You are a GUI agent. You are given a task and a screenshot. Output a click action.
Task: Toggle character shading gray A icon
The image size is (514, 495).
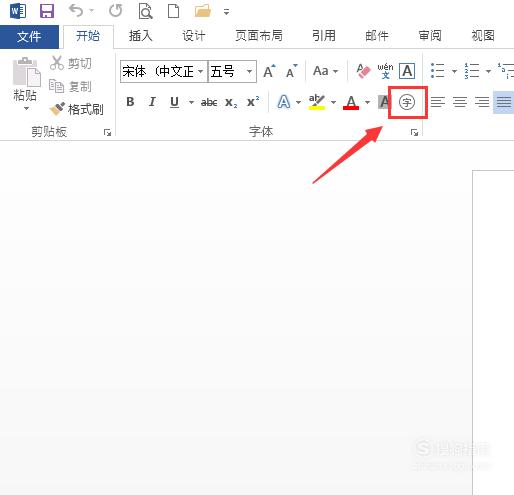[x=383, y=102]
